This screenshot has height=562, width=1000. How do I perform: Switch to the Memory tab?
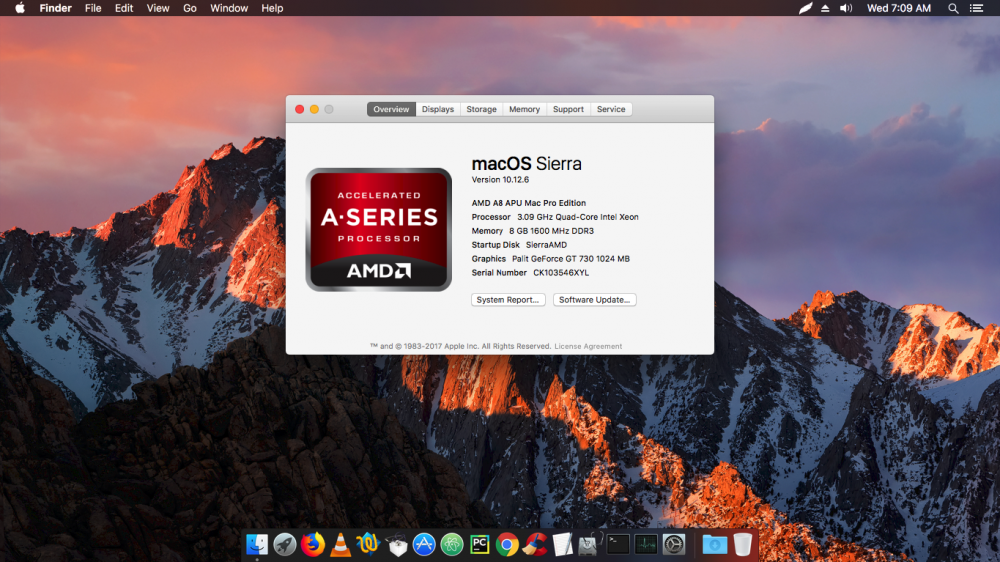pyautogui.click(x=524, y=109)
